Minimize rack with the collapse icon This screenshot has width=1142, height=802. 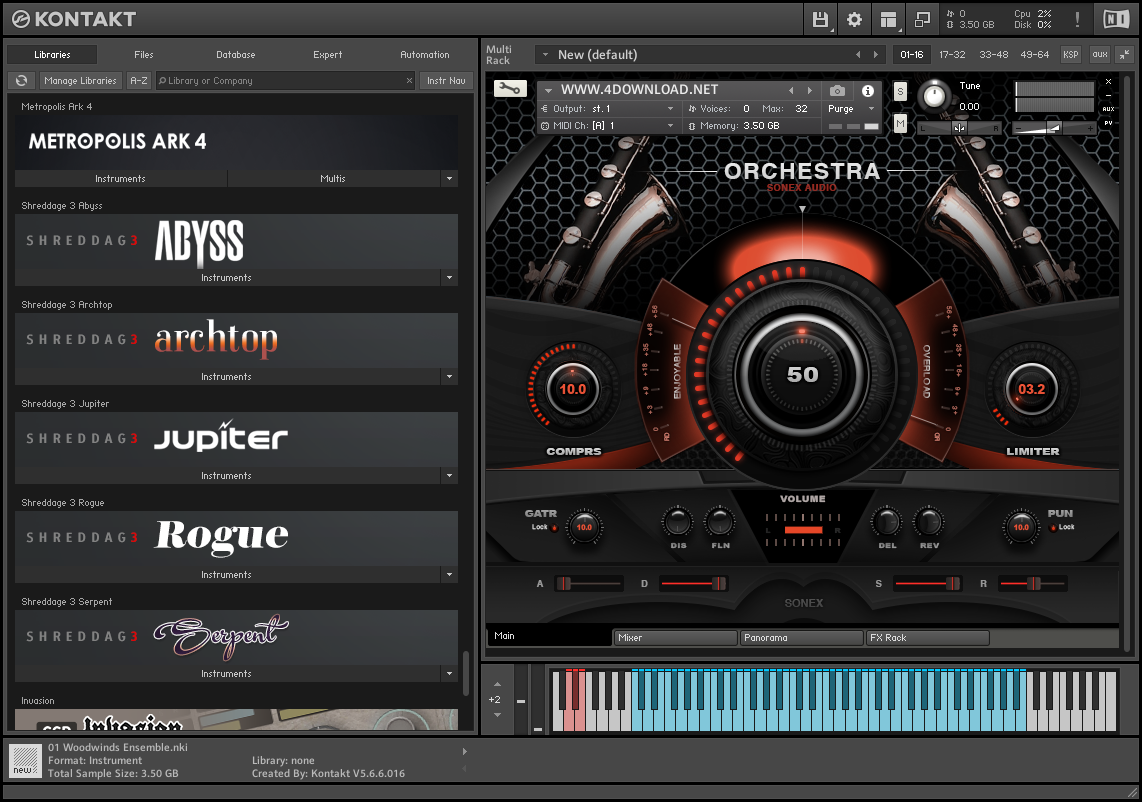[1125, 55]
